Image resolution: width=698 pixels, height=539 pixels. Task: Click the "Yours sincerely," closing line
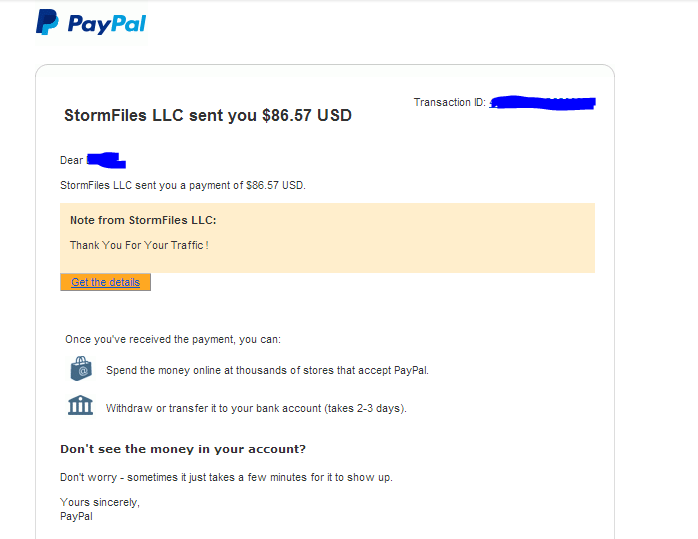point(100,502)
